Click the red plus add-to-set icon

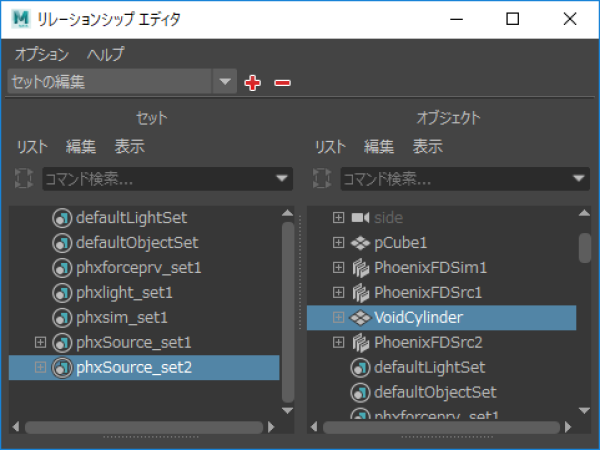pyautogui.click(x=253, y=83)
